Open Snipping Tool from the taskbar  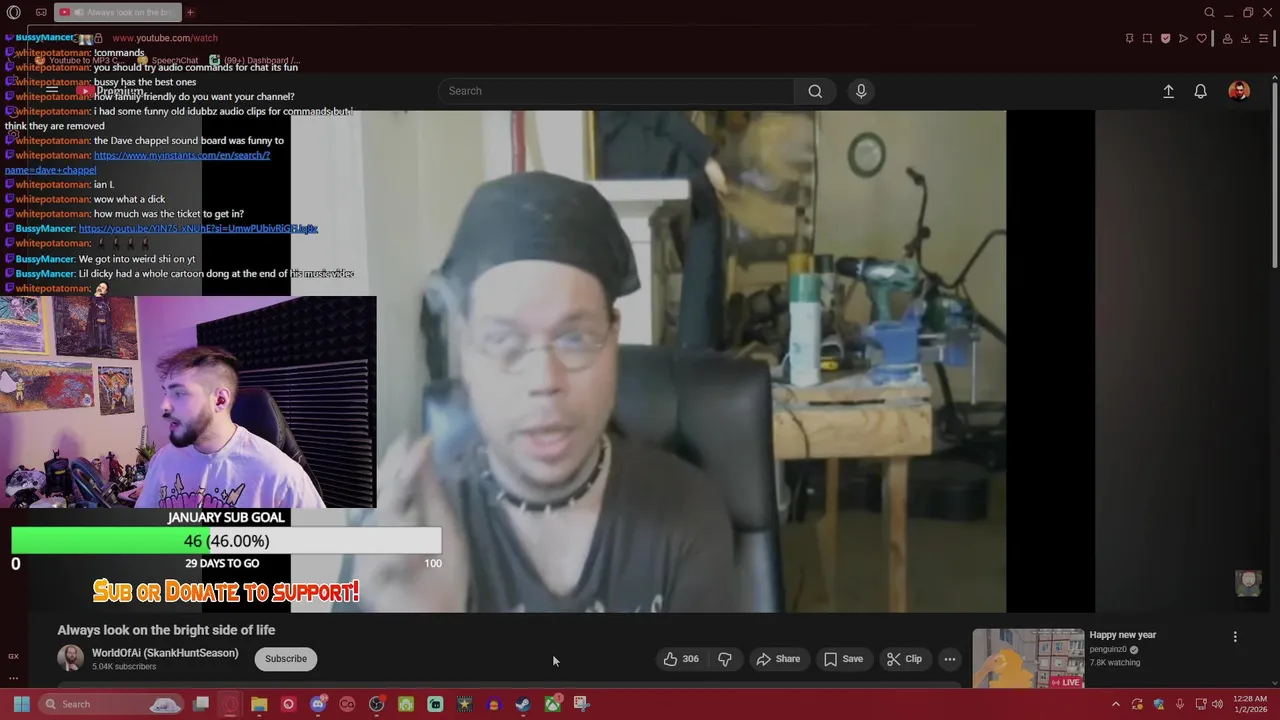click(x=581, y=704)
